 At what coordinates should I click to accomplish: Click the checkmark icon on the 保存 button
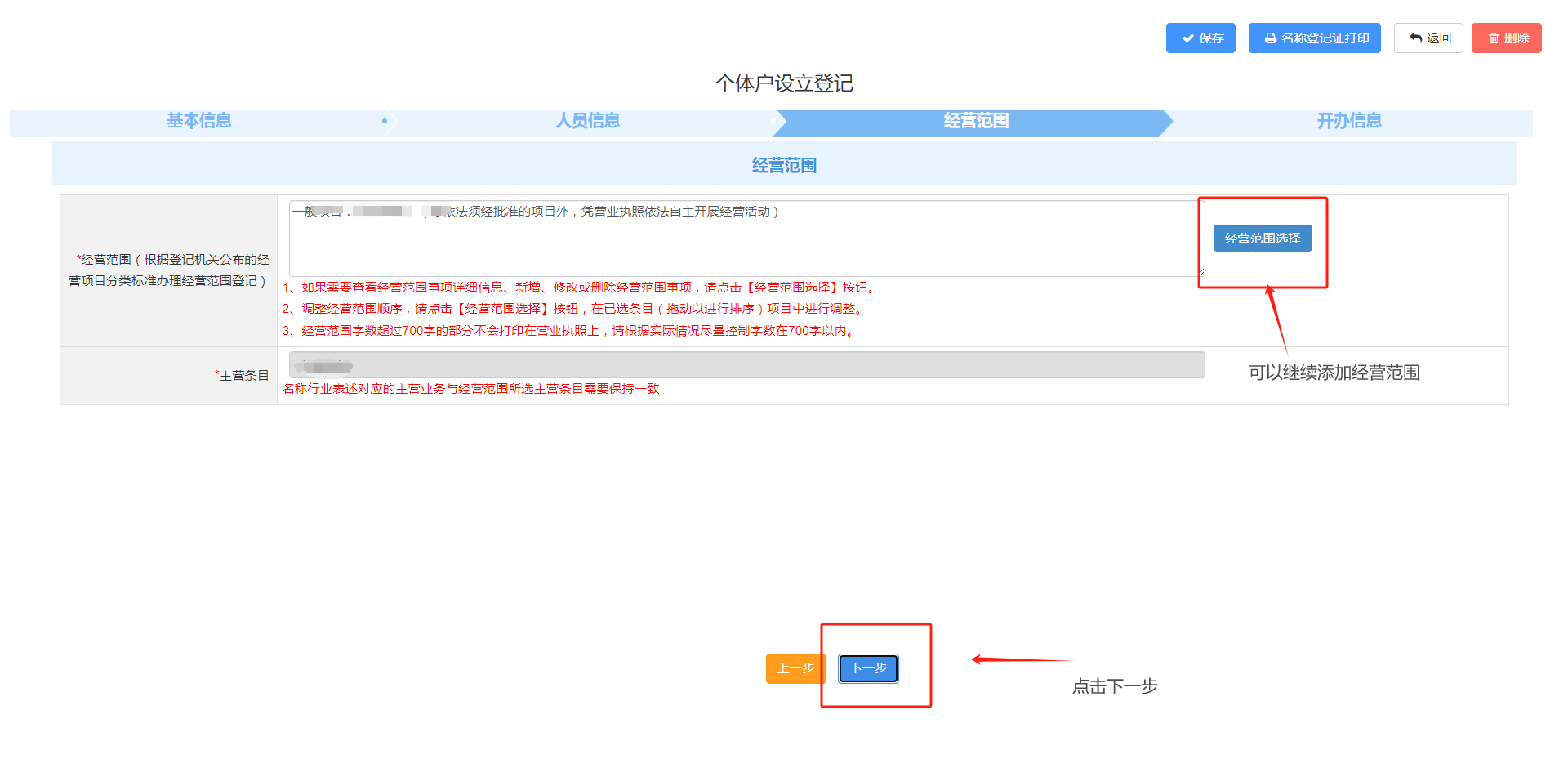click(1187, 38)
